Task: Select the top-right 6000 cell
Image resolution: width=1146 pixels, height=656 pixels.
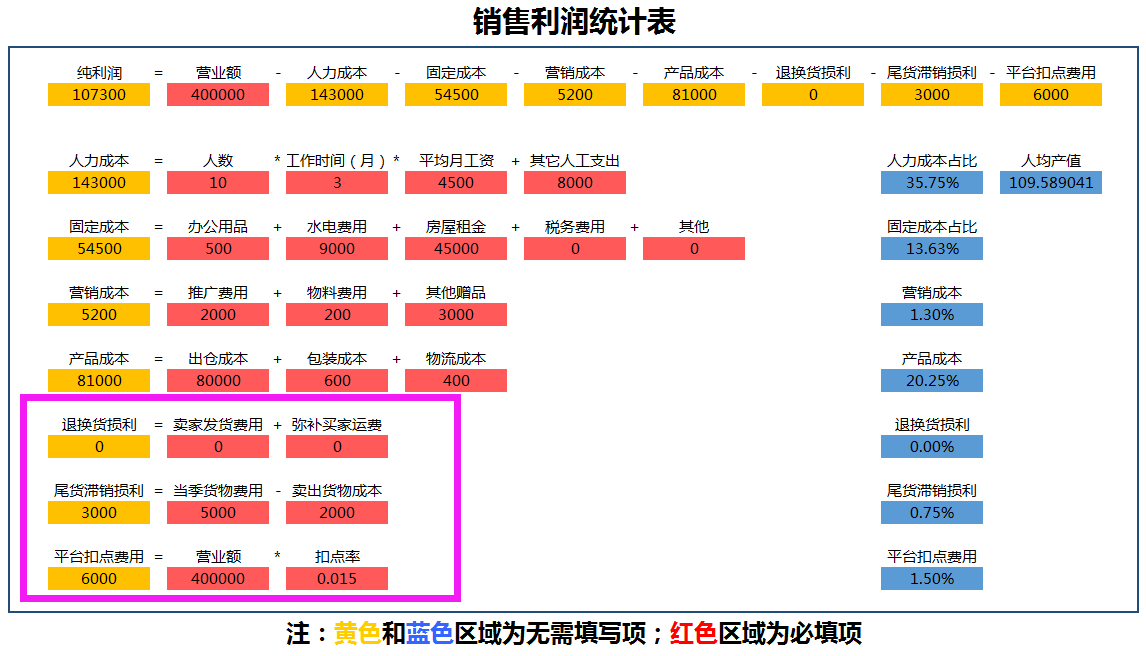Action: click(1051, 95)
